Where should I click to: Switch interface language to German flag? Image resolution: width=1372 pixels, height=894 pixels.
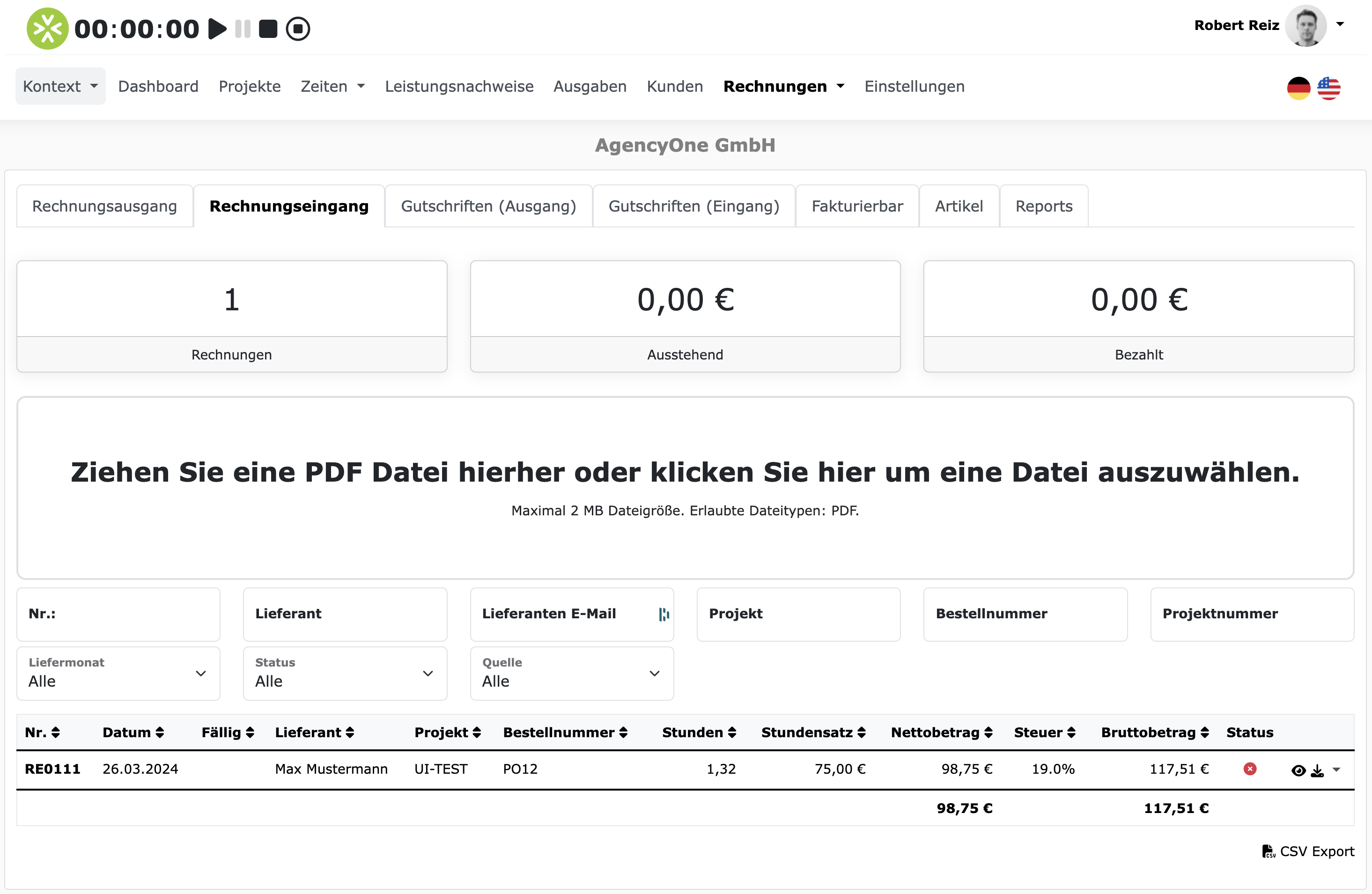[x=1298, y=88]
